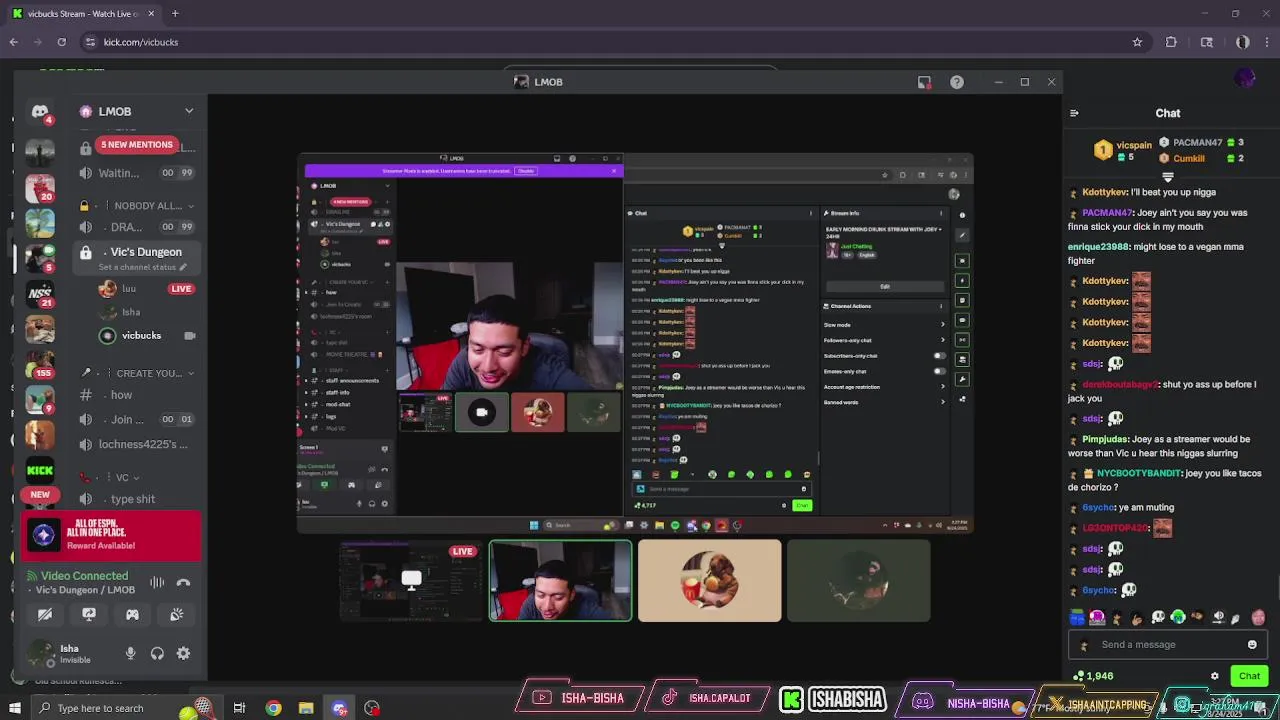Open browser extensions puzzle icon
This screenshot has width=1280, height=720.
pyautogui.click(x=1171, y=42)
